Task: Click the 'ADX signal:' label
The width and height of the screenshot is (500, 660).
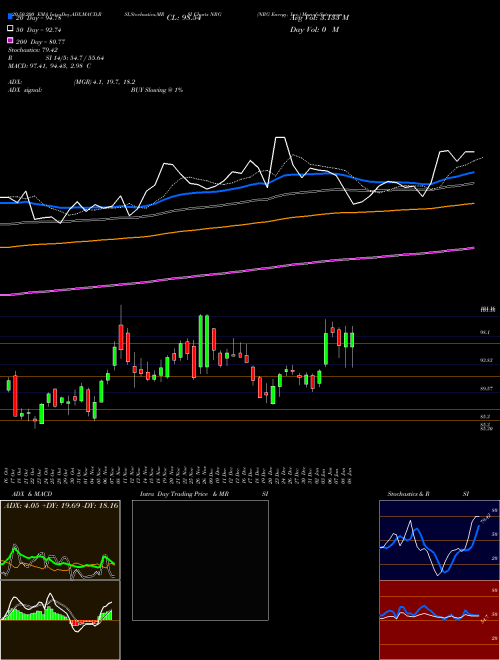Action: coord(25,90)
